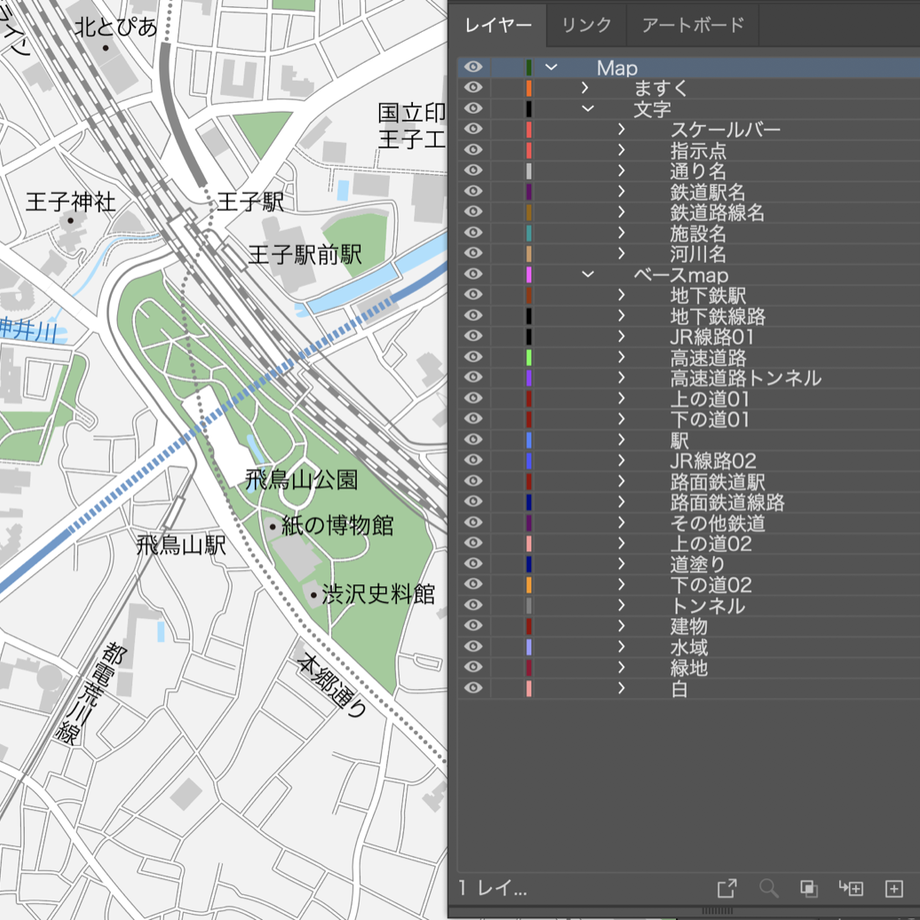Expand the 通り名 layer
Viewport: 920px width, 920px height.
tap(621, 171)
